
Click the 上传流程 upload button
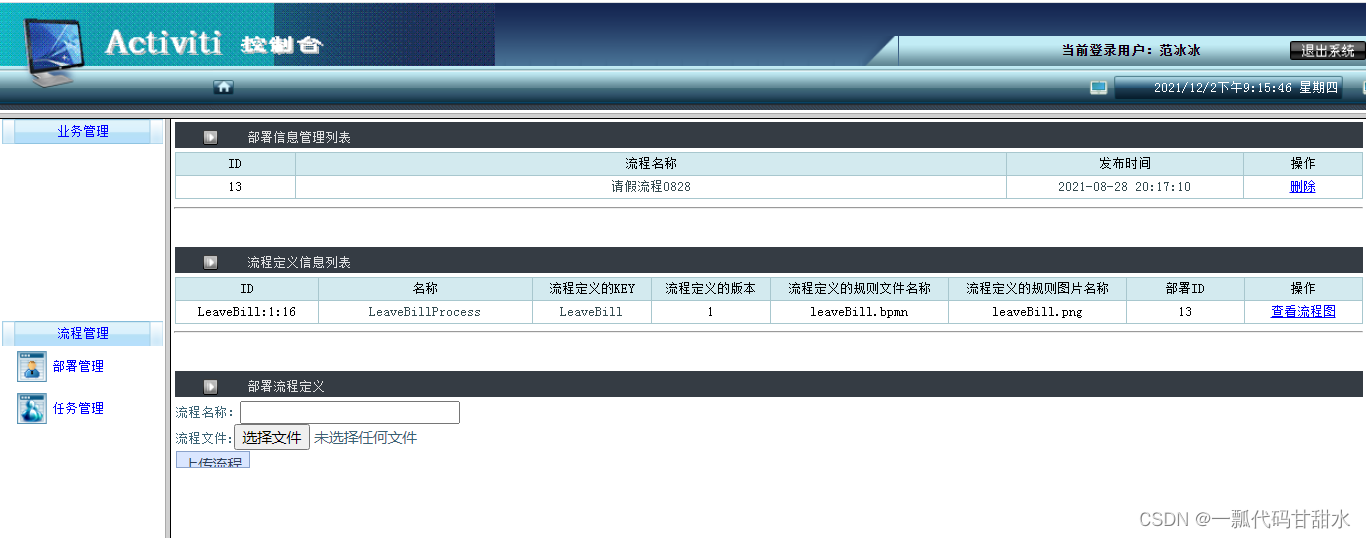(x=213, y=460)
